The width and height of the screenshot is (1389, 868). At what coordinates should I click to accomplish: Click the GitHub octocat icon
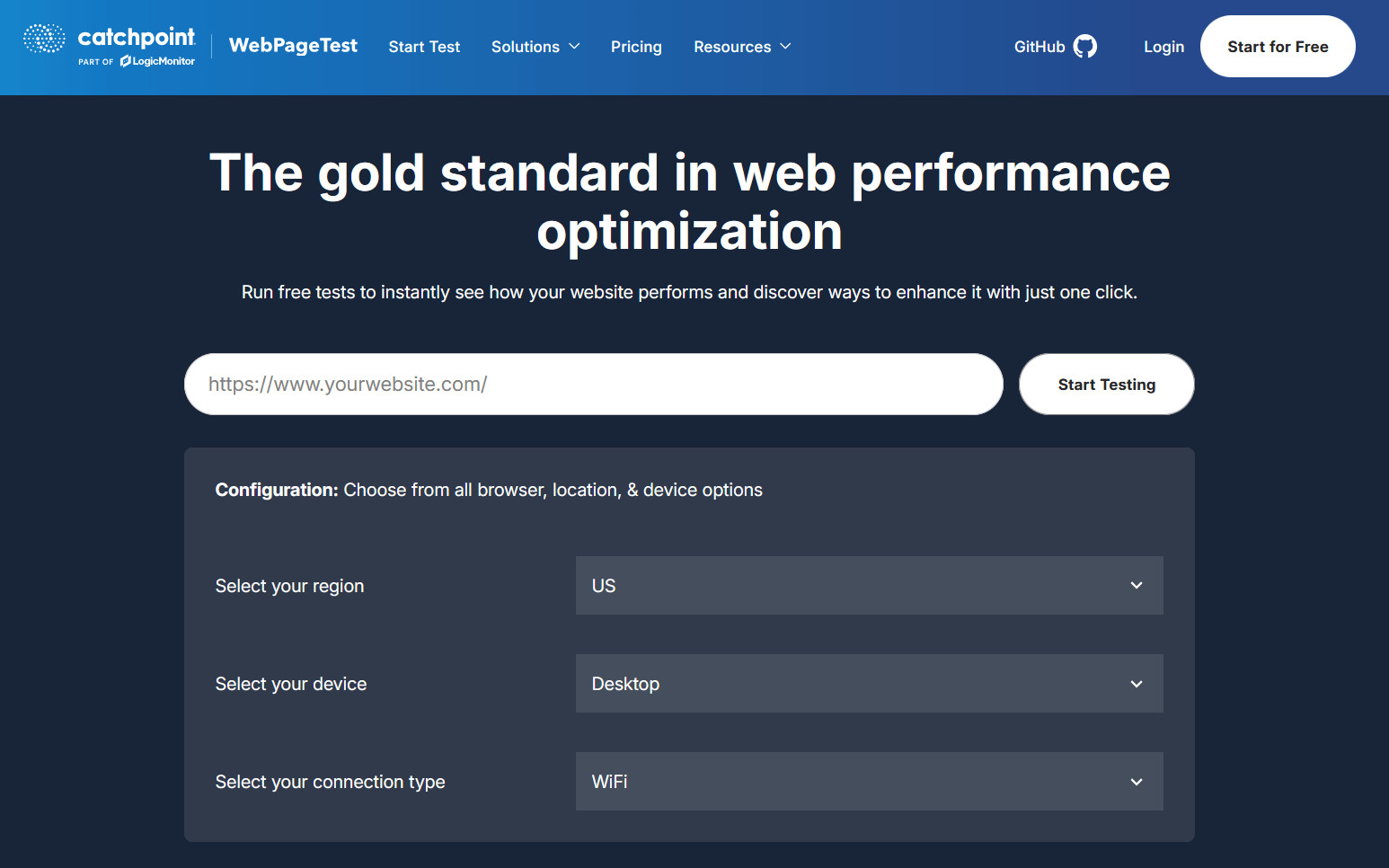1085,46
